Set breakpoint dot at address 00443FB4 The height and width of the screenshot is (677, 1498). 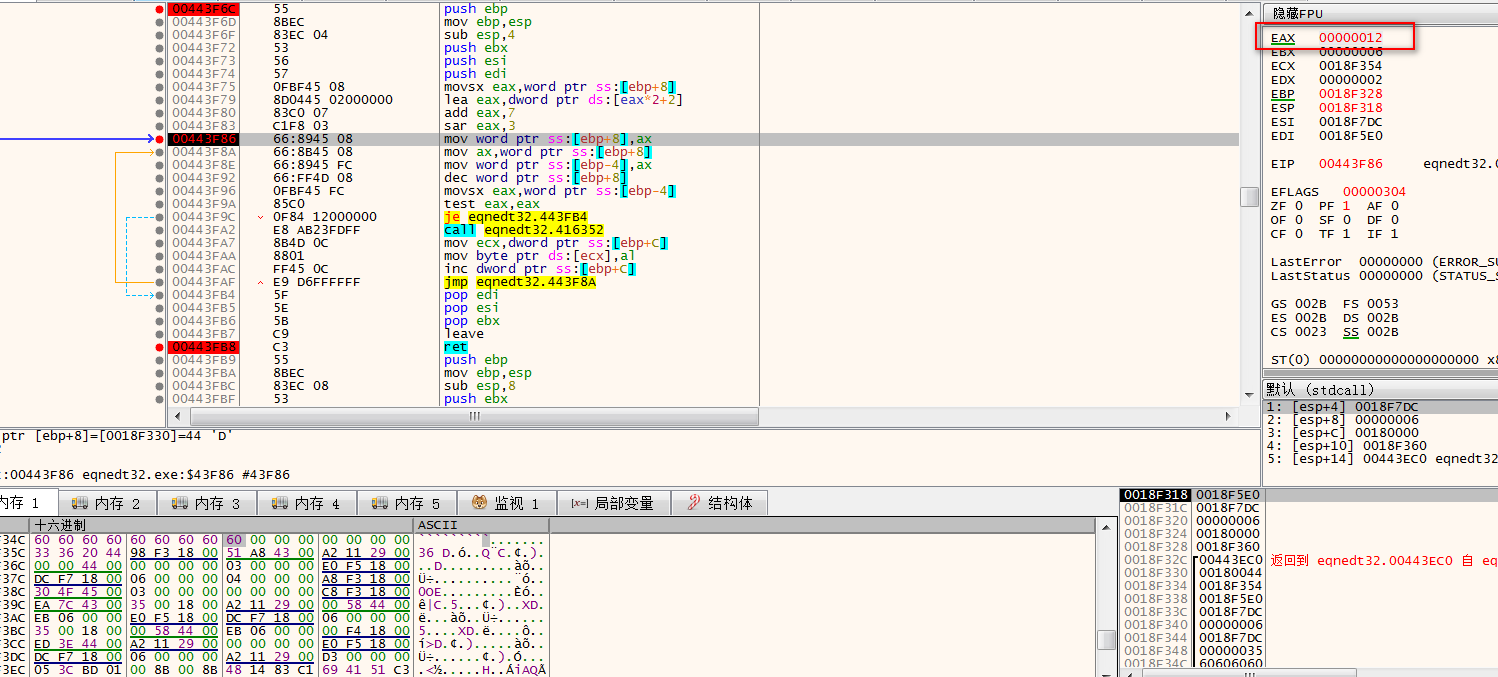point(160,295)
